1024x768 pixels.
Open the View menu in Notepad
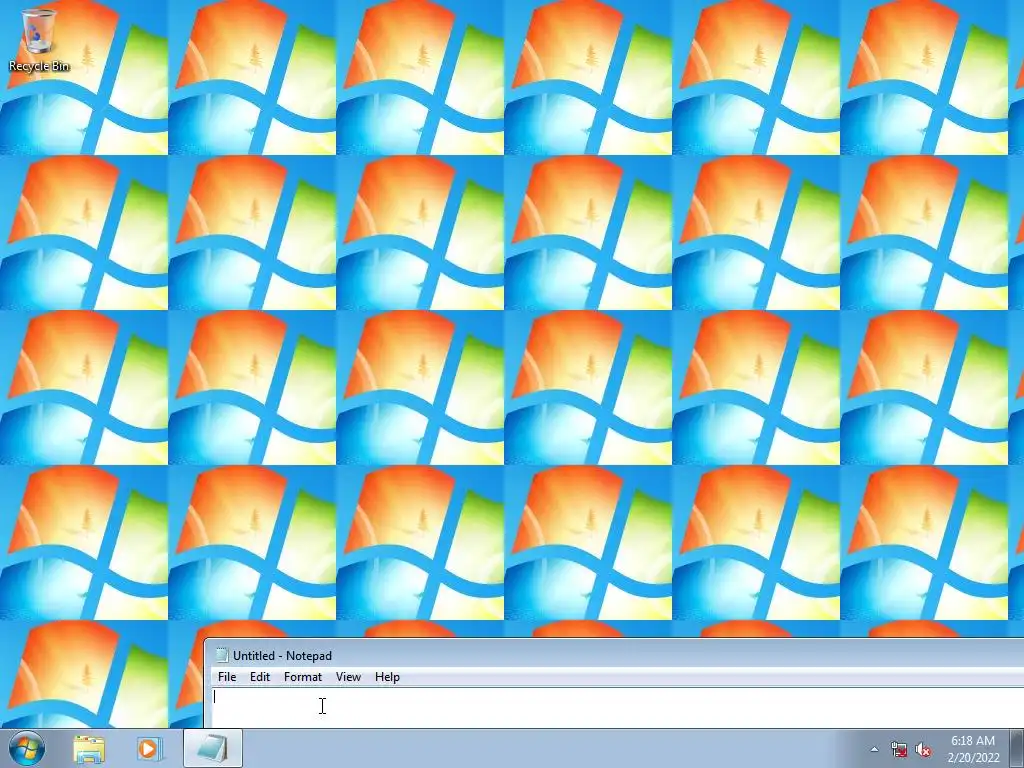coord(348,677)
